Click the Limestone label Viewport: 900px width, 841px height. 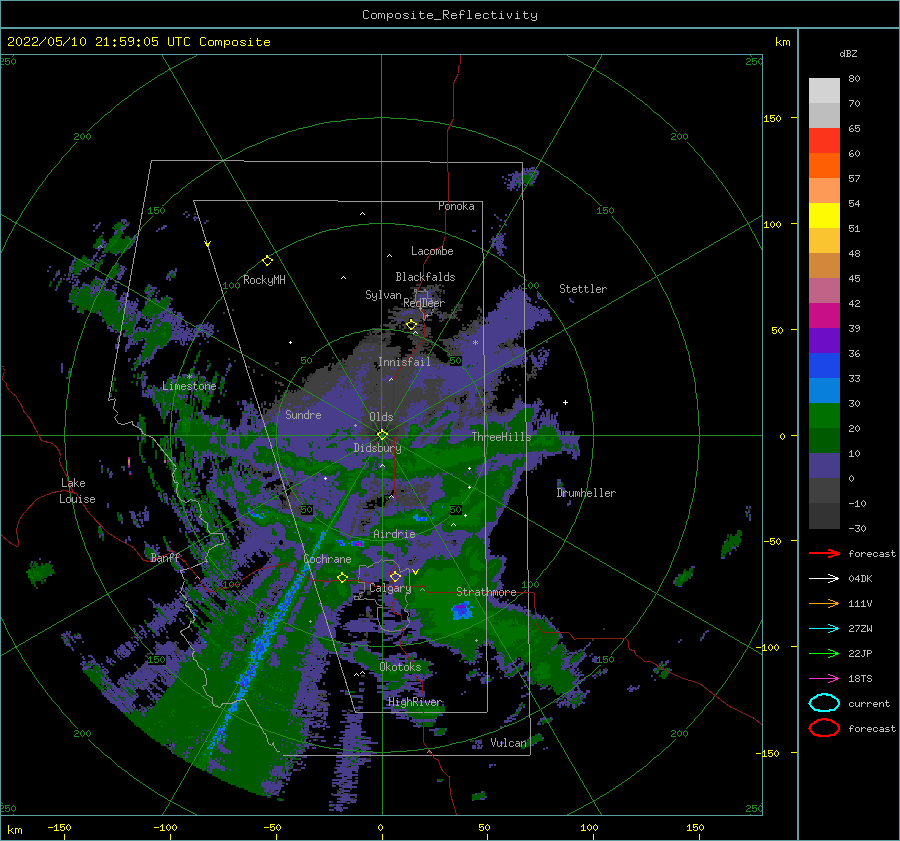pos(189,386)
